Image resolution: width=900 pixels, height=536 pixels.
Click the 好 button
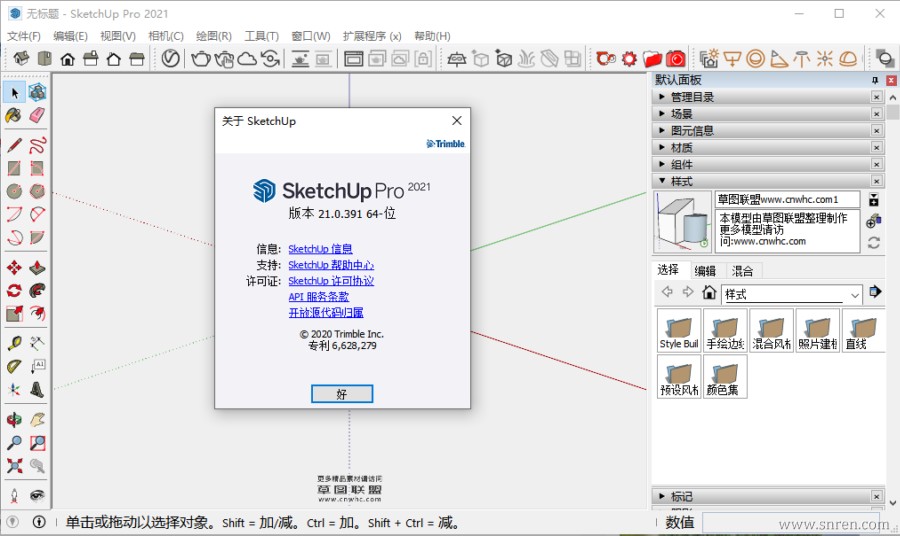point(342,394)
